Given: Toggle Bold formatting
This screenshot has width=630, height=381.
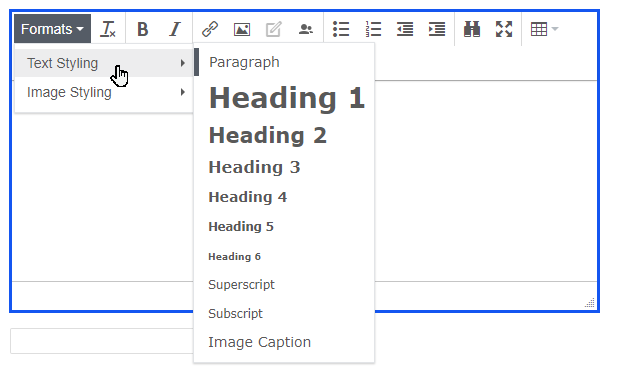Looking at the screenshot, I should [x=142, y=29].
